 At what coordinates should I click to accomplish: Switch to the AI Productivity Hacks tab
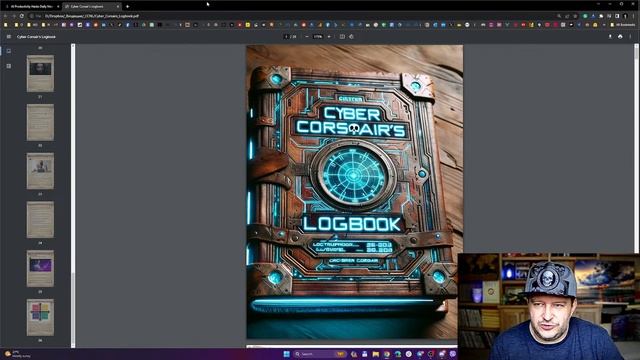31,7
